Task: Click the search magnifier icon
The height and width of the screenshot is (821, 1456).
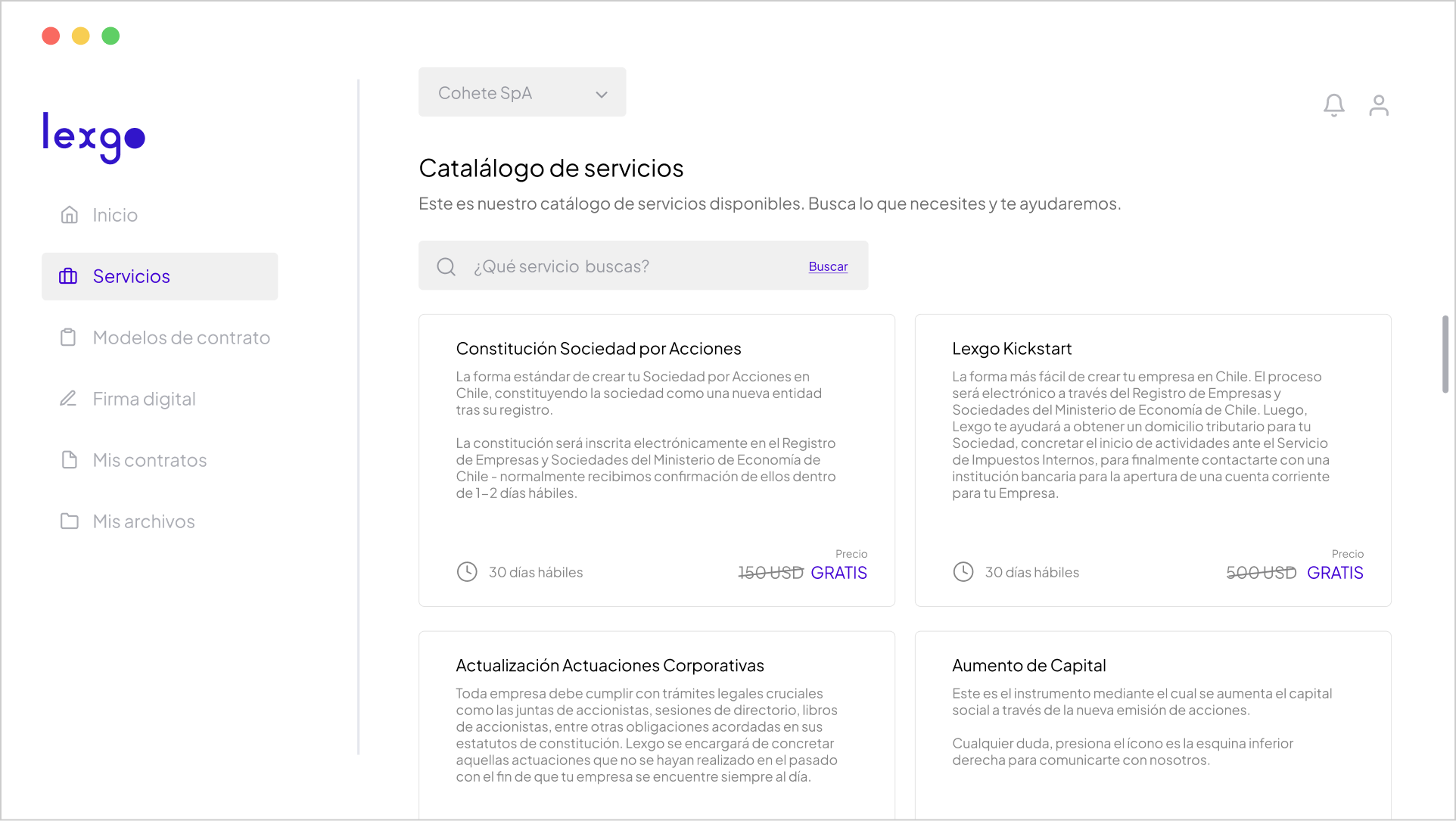Action: tap(446, 266)
